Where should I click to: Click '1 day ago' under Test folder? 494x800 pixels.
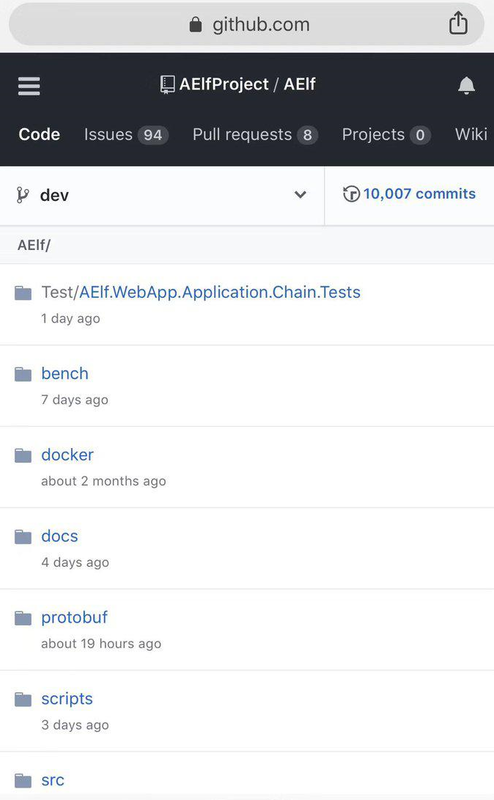point(70,318)
